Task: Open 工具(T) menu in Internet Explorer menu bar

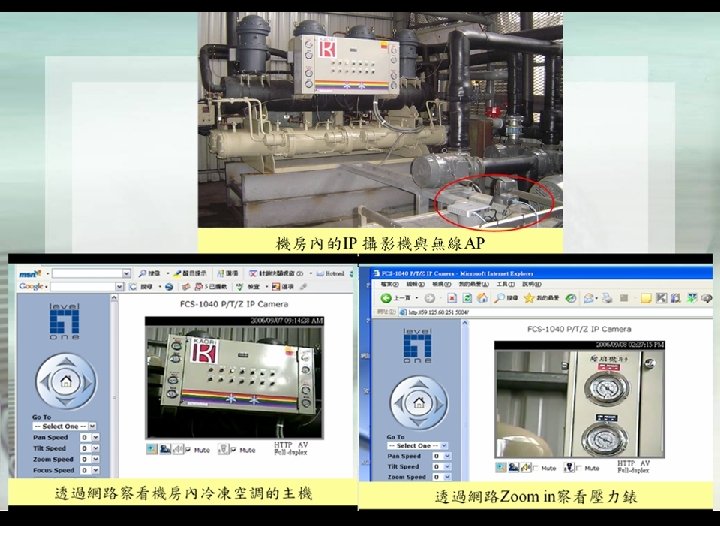Action: 505,284
